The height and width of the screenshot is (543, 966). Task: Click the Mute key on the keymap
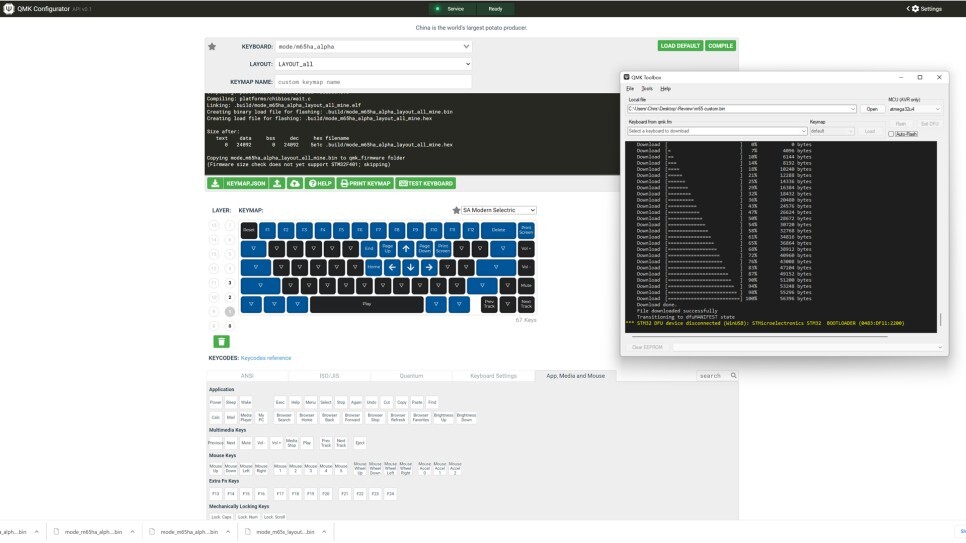pyautogui.click(x=526, y=286)
